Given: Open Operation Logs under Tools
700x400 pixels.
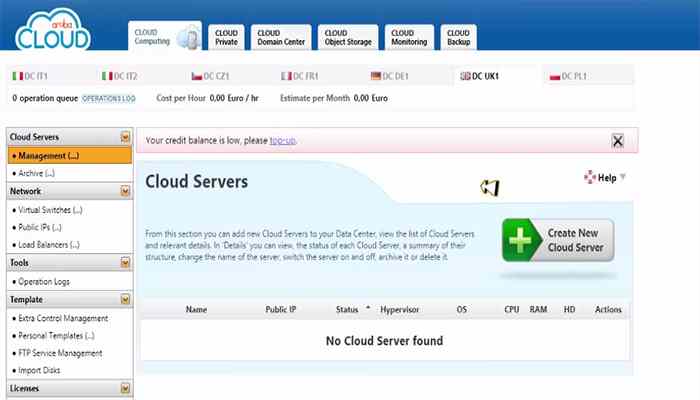Looking at the screenshot, I should 44,282.
